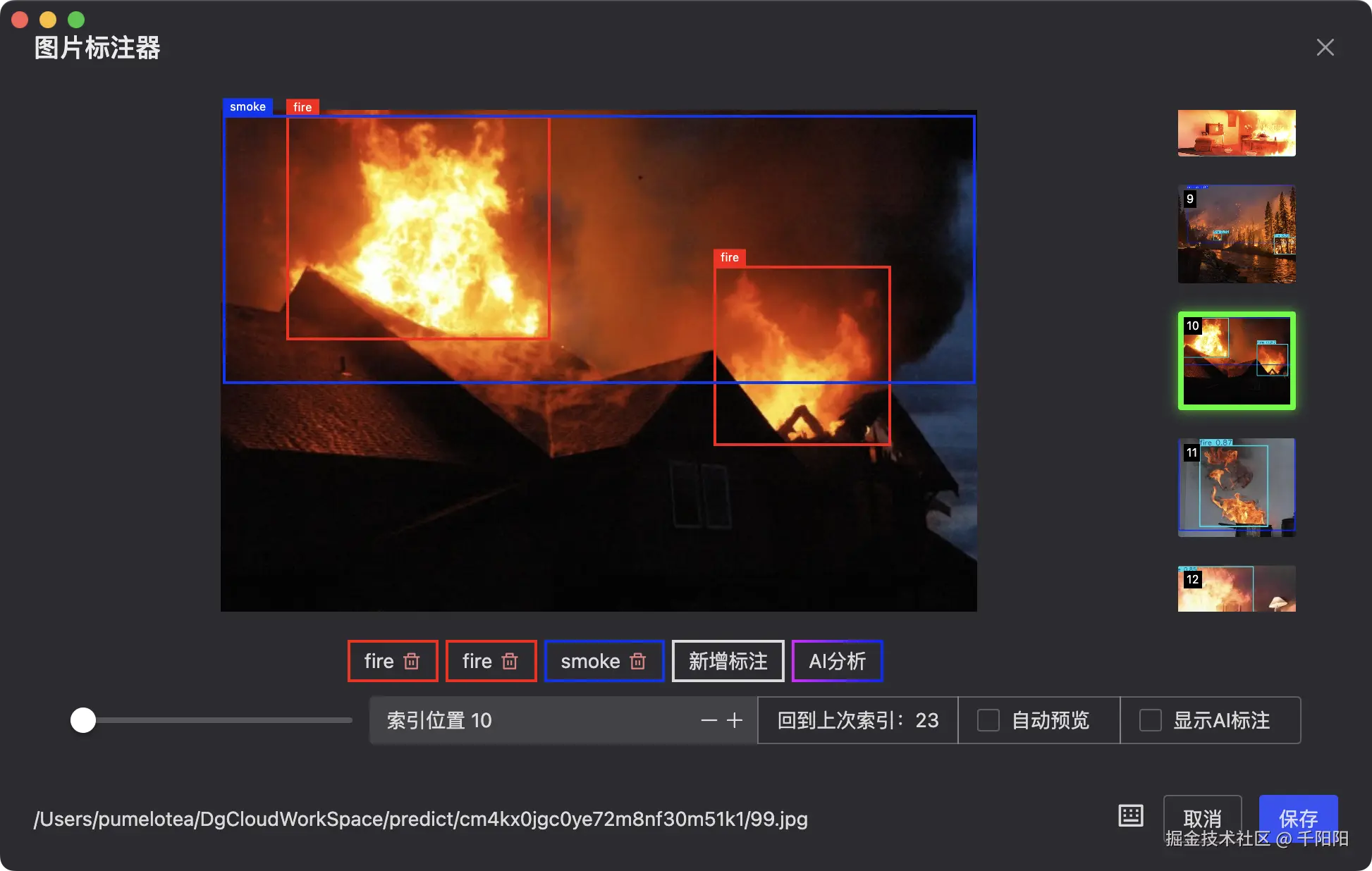Click the index slider handle
Viewport: 1372px width, 871px height.
(83, 720)
